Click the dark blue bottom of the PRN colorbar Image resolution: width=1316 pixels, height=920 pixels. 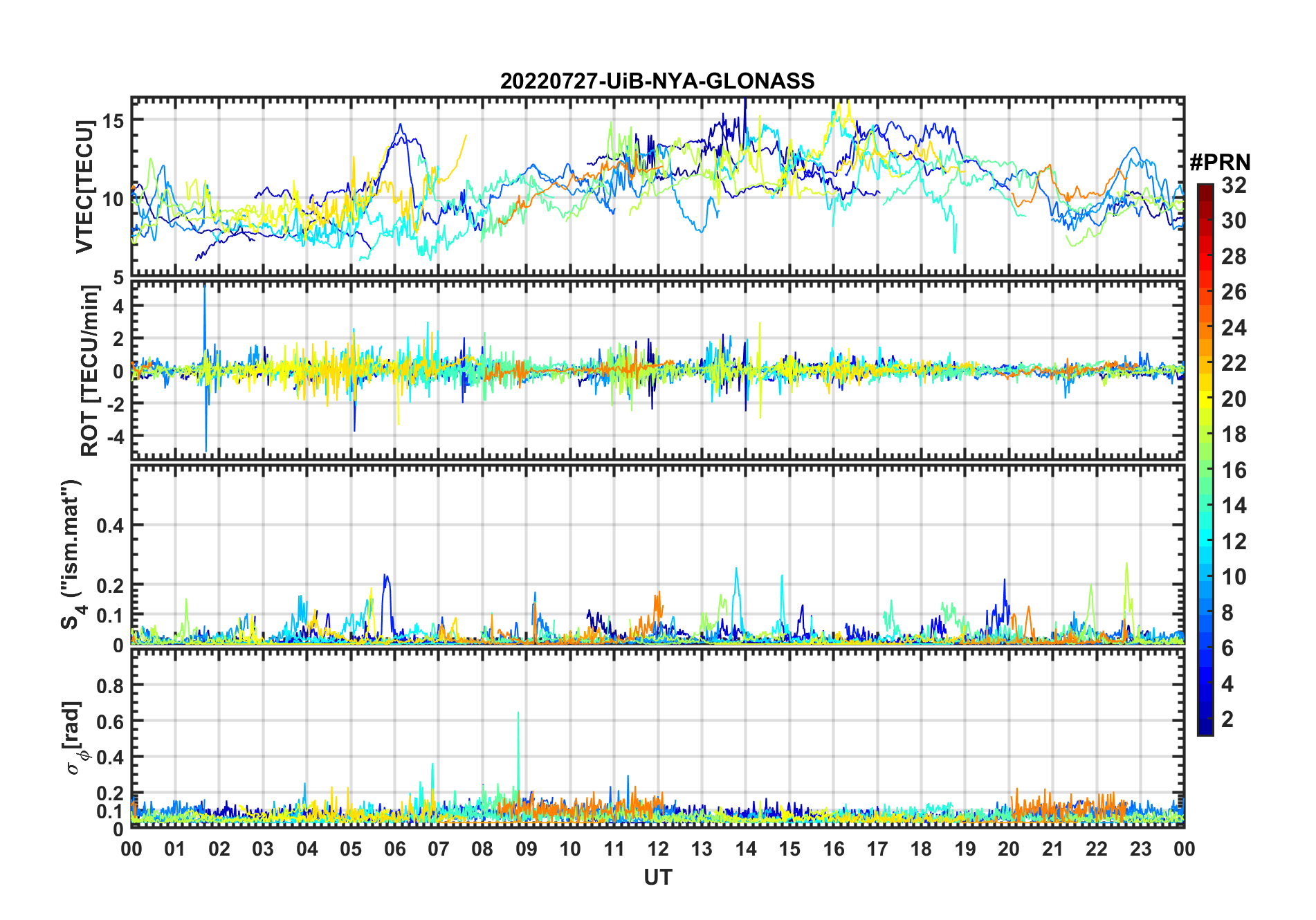[1205, 728]
